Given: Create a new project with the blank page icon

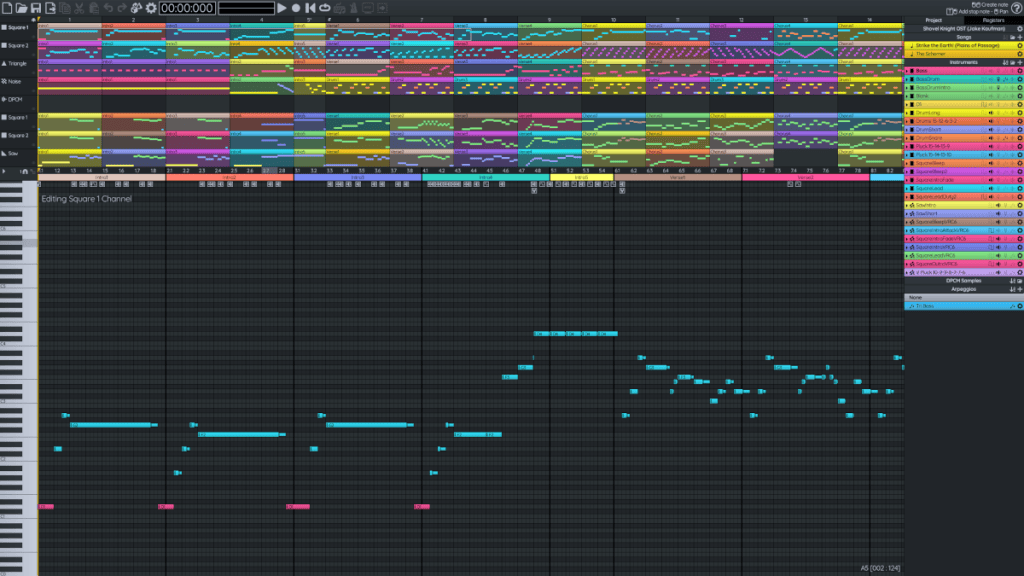Looking at the screenshot, I should coord(7,8).
